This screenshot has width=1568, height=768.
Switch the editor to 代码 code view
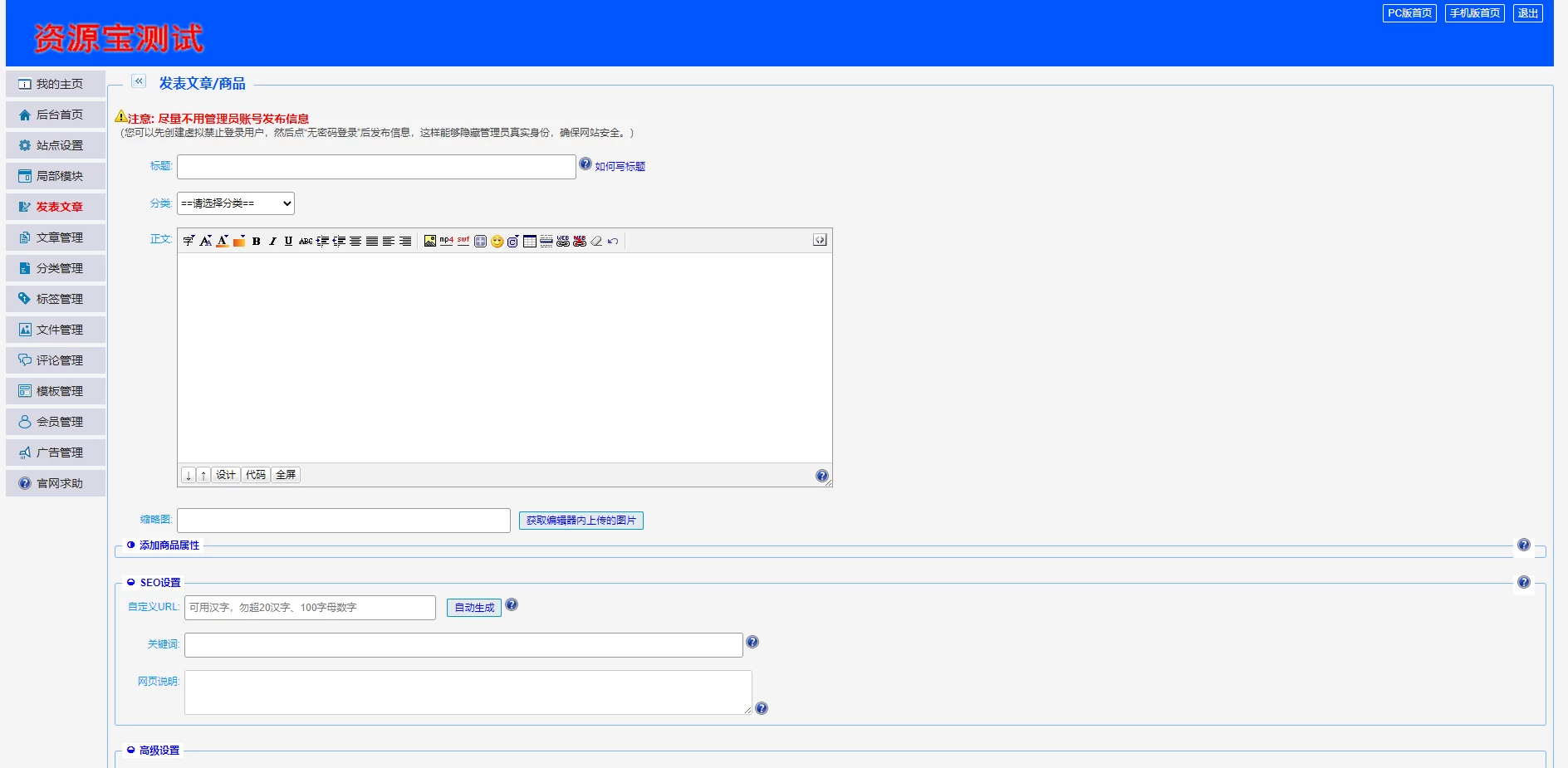pyautogui.click(x=255, y=475)
